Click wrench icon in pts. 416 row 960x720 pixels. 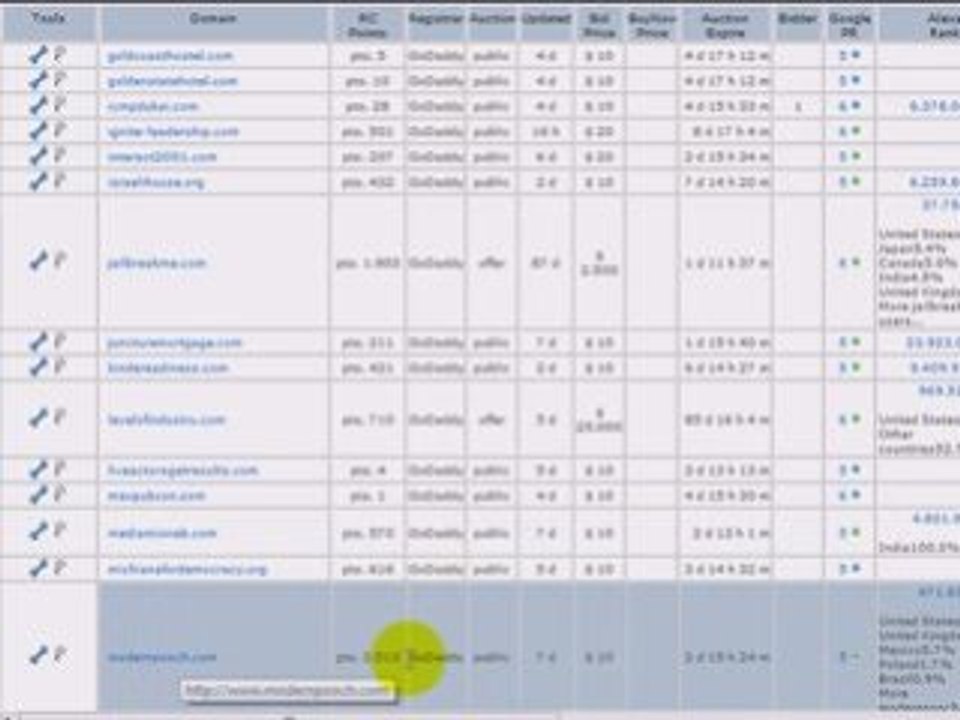tap(37, 569)
